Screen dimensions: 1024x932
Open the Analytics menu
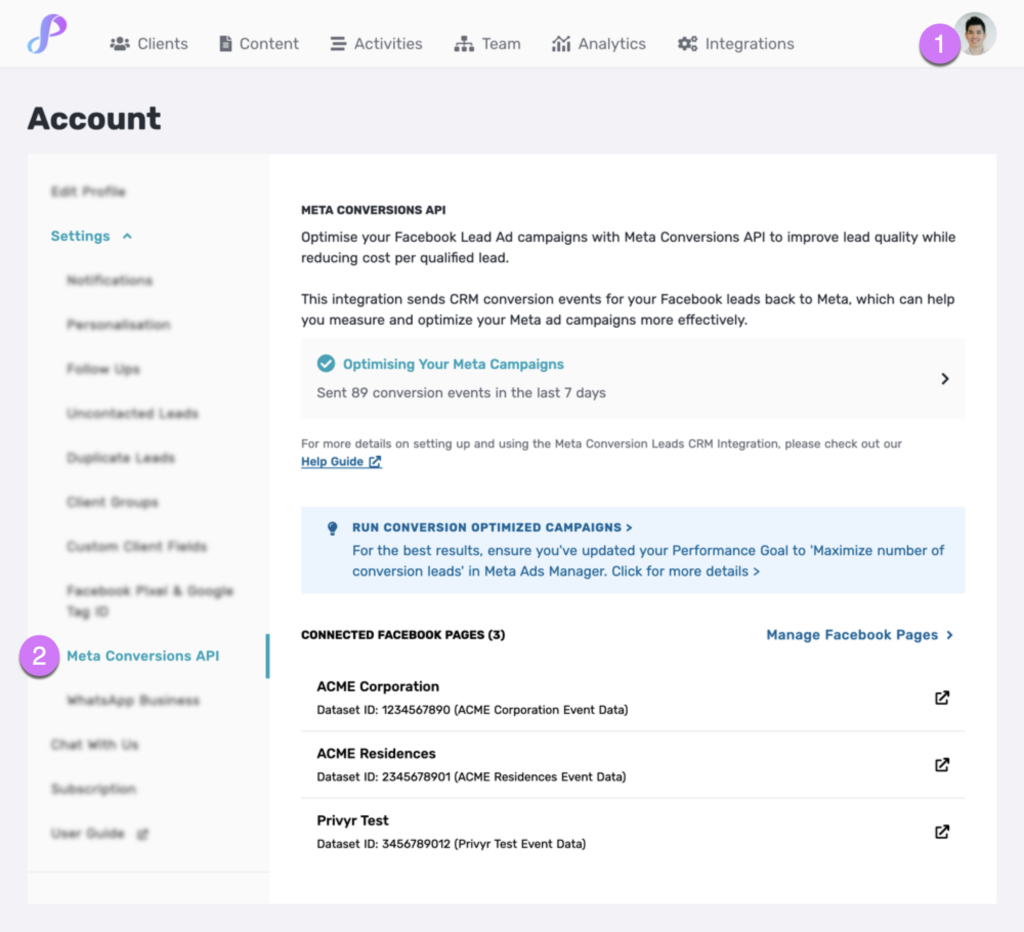tap(599, 44)
